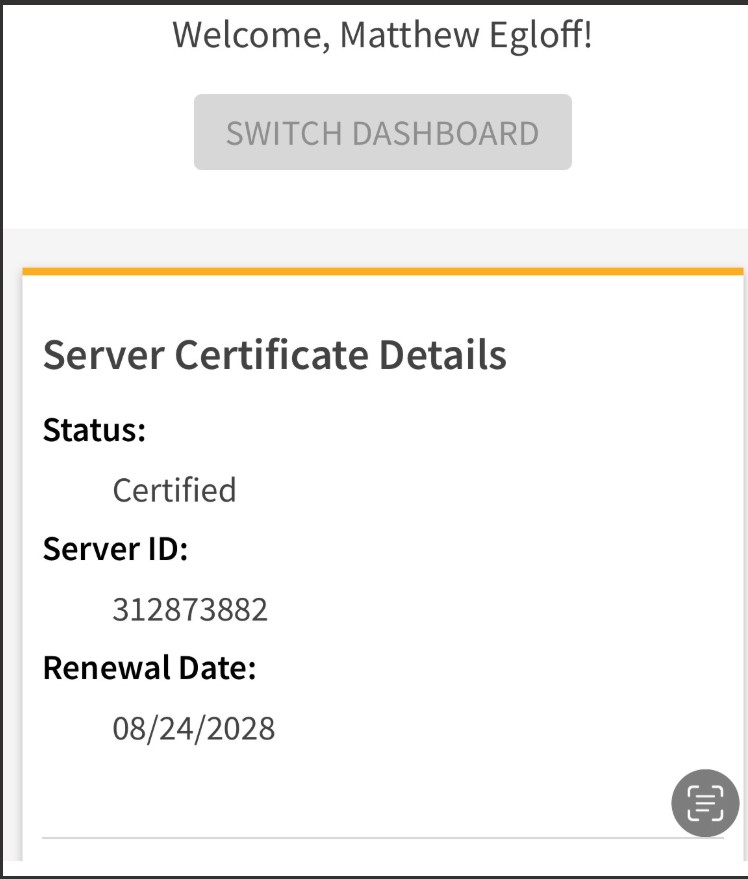Screen dimensions: 748x879
Task: Tap the floating text-scan icon
Action: point(705,803)
